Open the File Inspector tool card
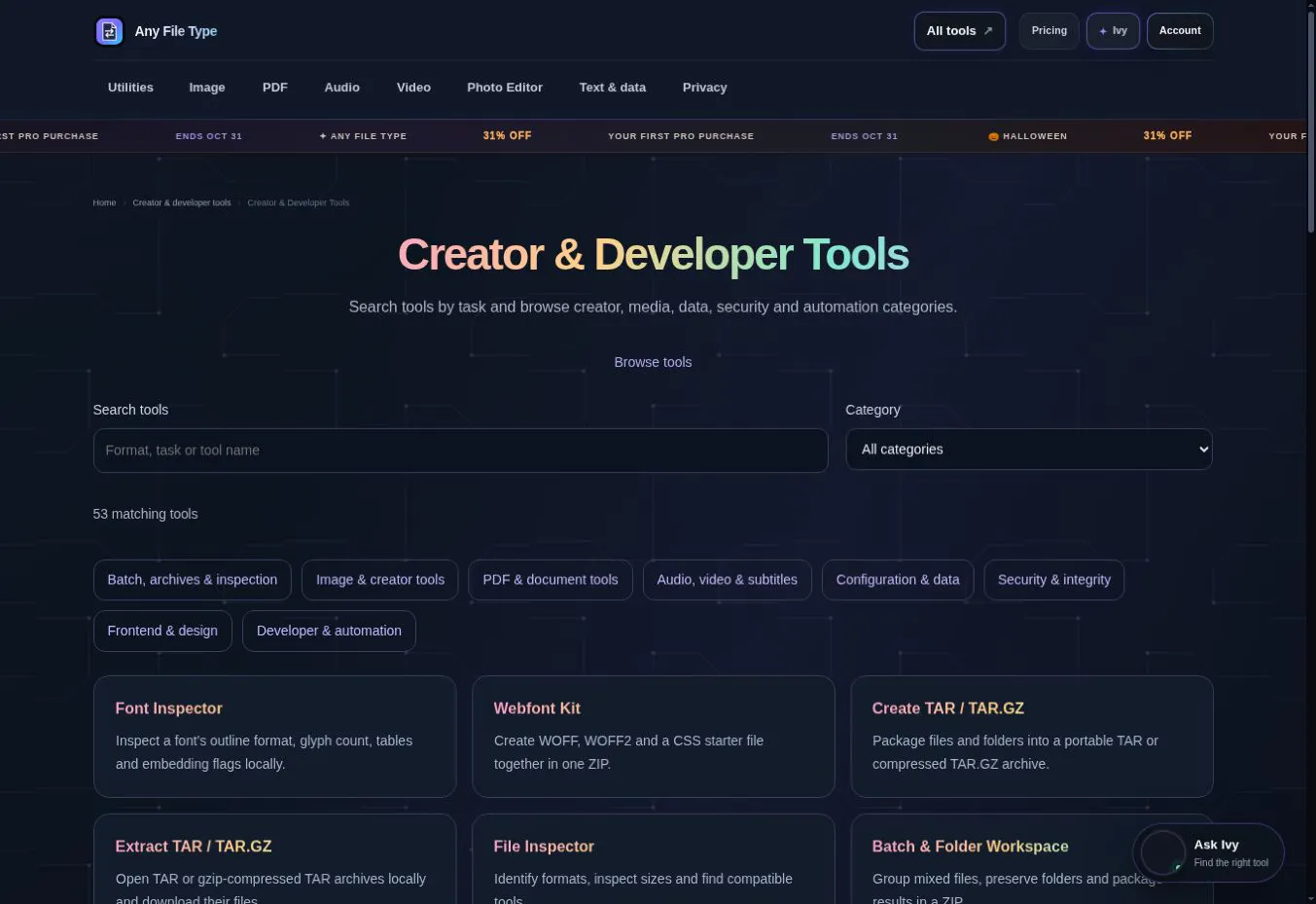Screen dimensions: 1316x904 (653, 859)
